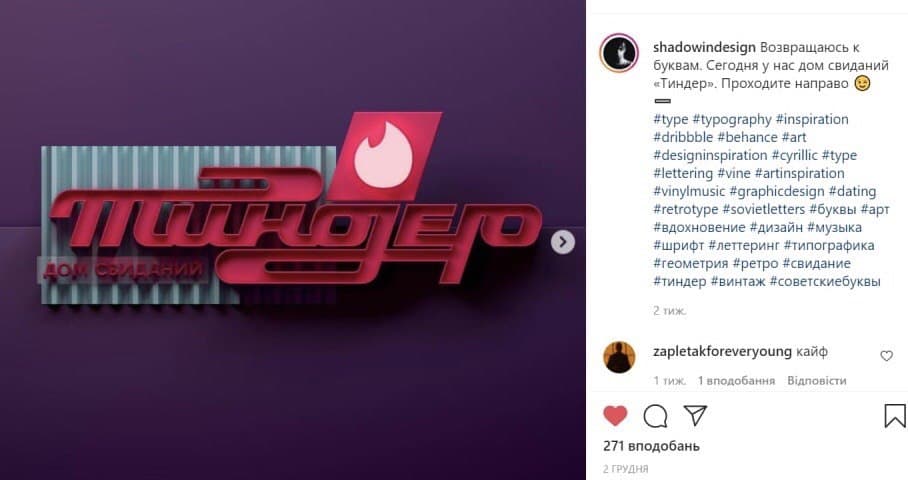908x480 pixels.
Task: View the 271 вподобань likes list
Action: tap(651, 446)
